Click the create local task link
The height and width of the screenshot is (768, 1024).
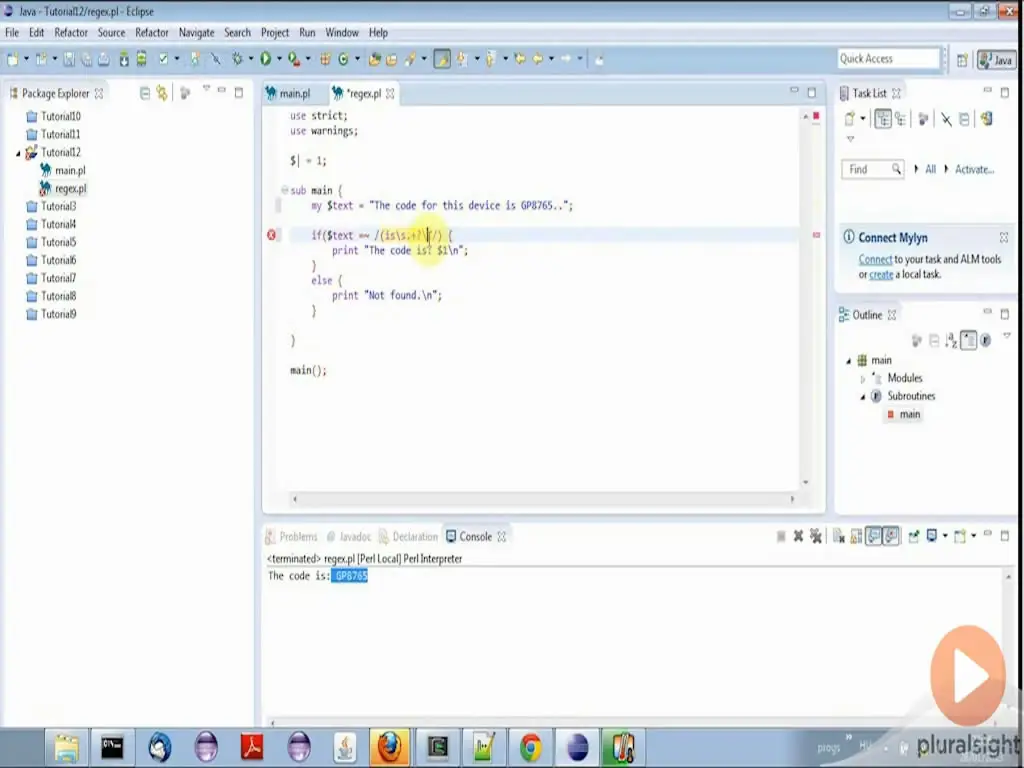[x=881, y=275]
